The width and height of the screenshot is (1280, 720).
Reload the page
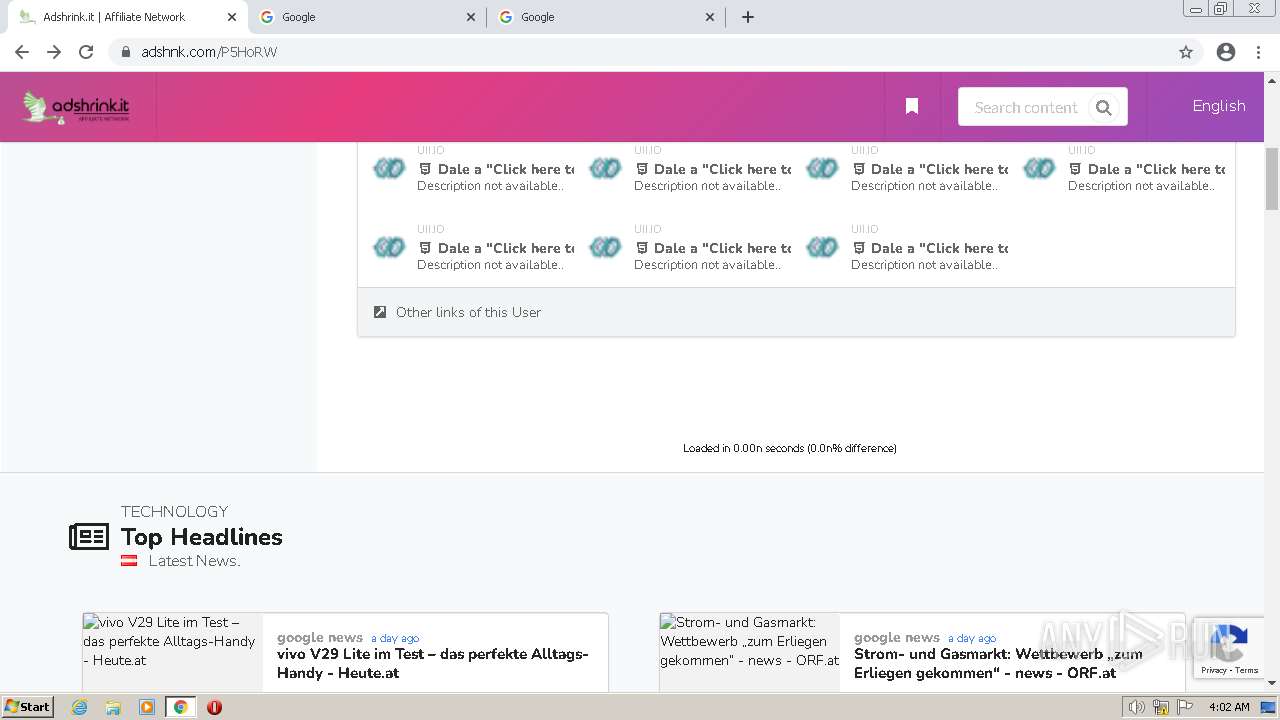click(x=86, y=52)
